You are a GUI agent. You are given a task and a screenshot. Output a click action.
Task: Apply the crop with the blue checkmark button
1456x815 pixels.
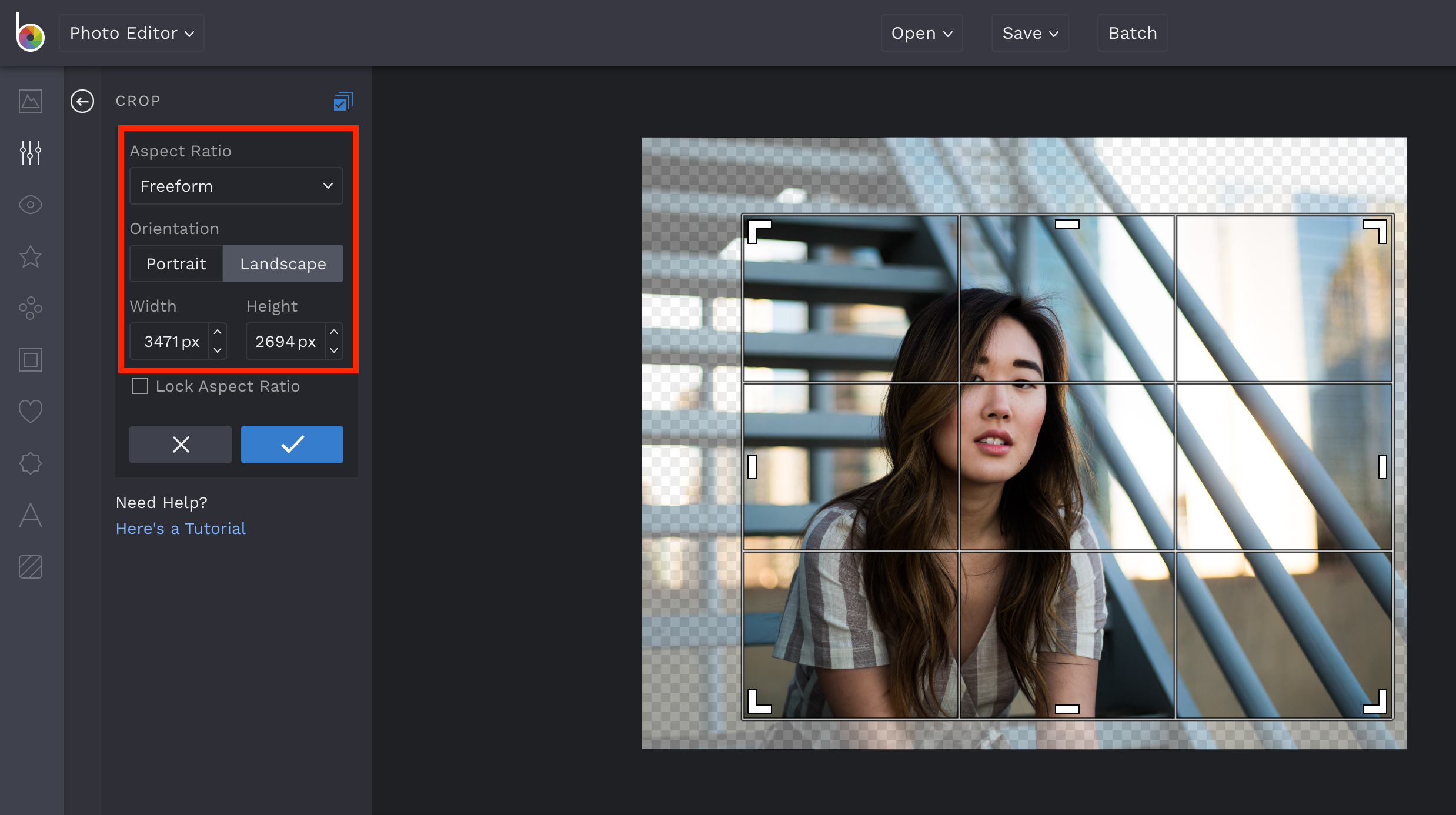click(292, 444)
